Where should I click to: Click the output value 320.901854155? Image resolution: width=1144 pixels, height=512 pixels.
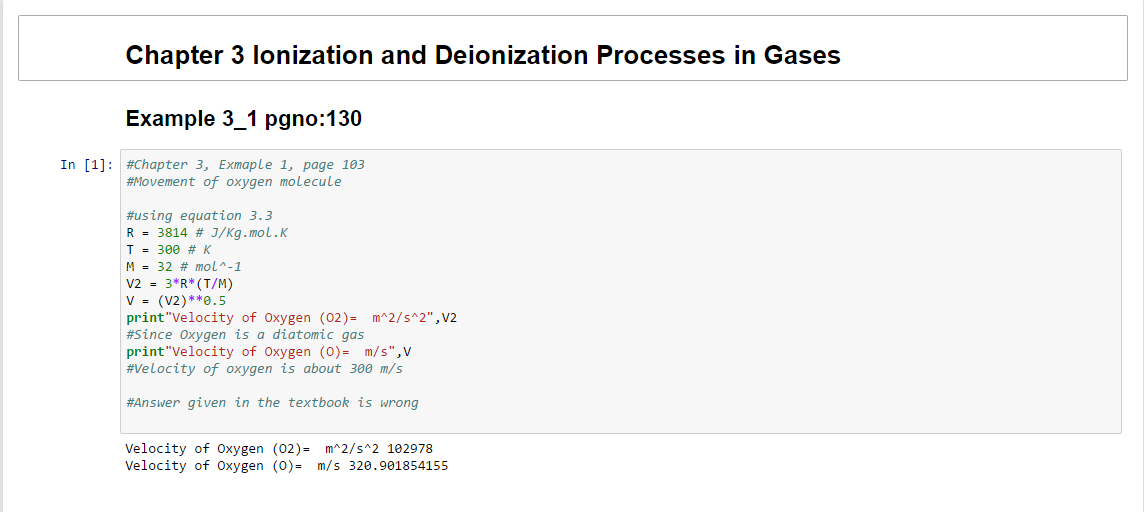pyautogui.click(x=398, y=466)
